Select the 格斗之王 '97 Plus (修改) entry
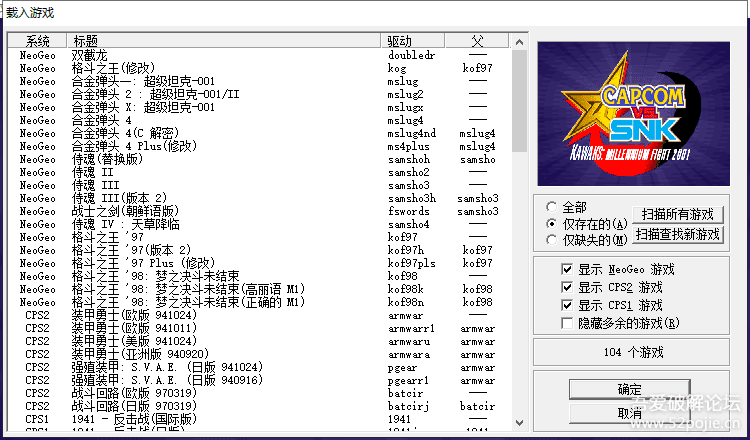 click(142, 262)
